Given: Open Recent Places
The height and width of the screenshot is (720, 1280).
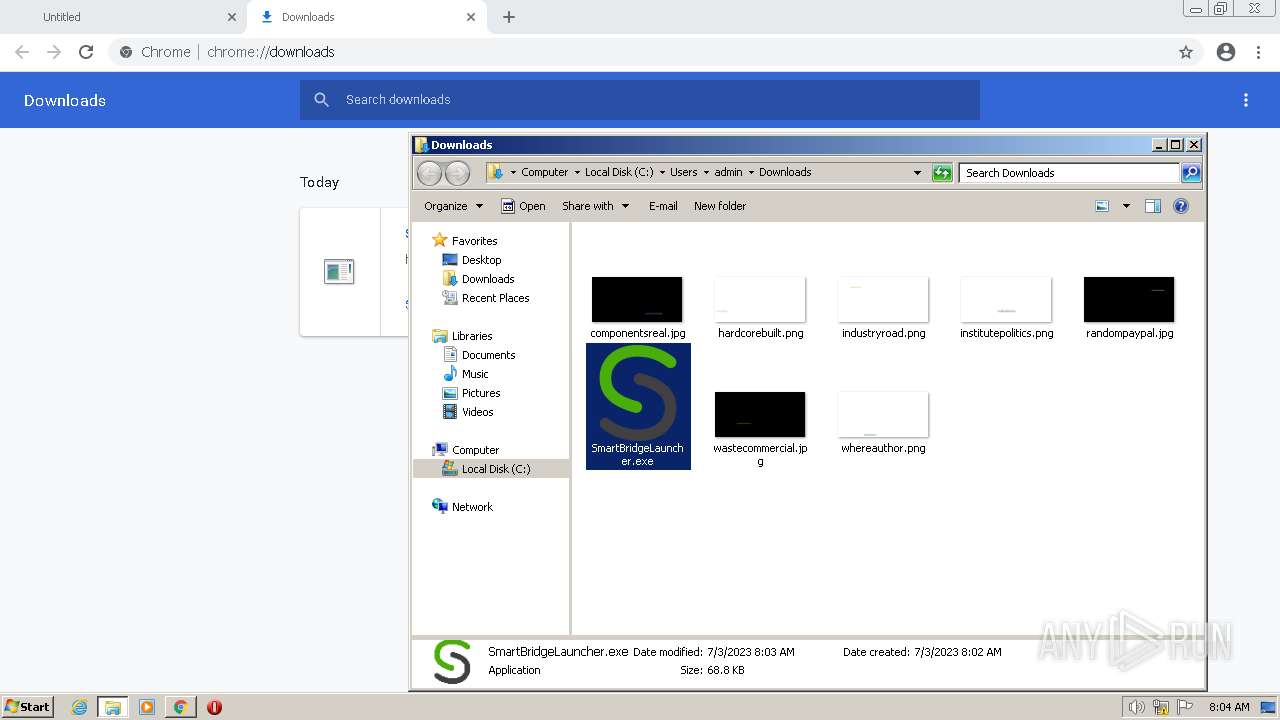Looking at the screenshot, I should click(x=495, y=298).
